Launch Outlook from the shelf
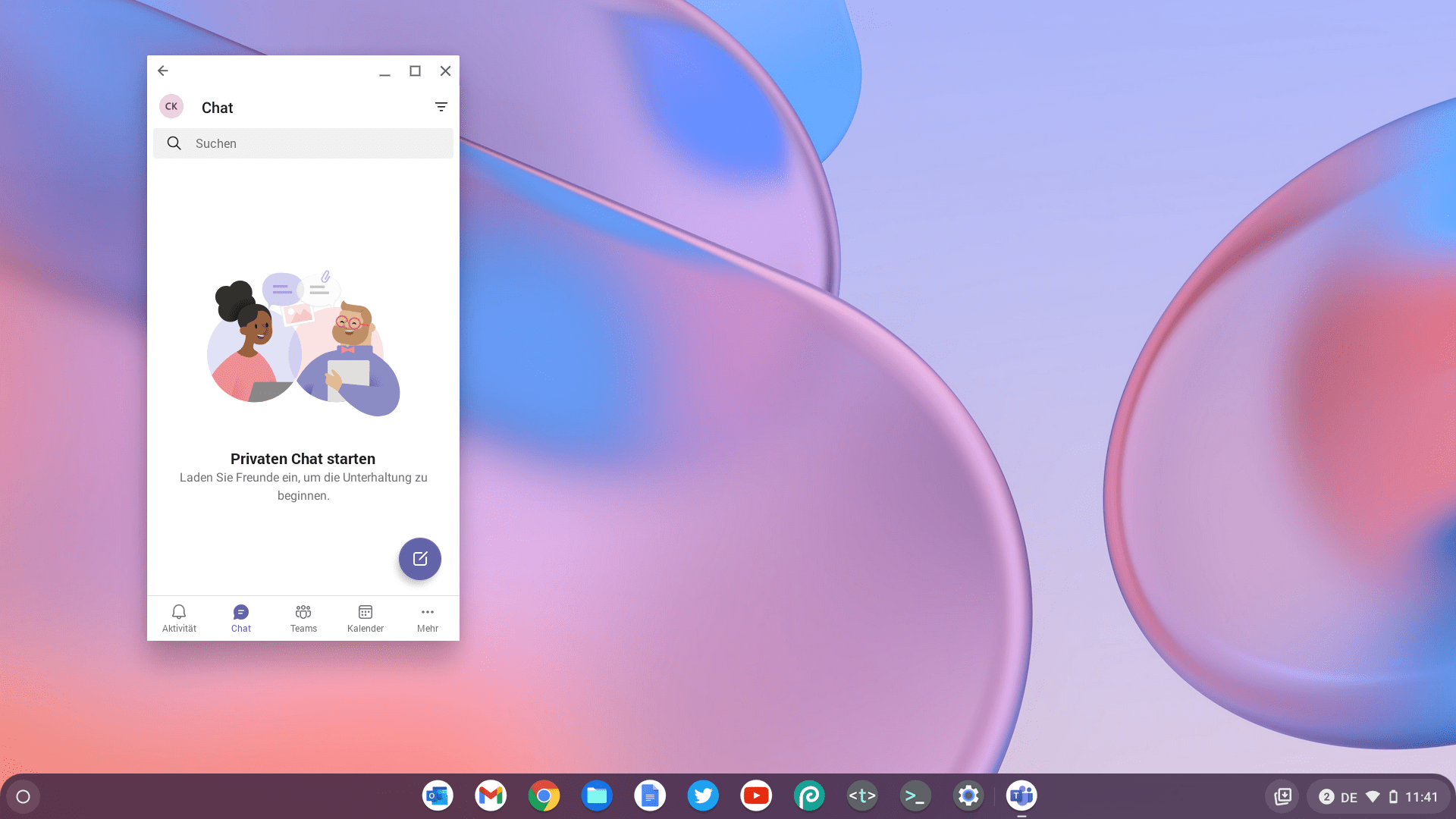 [x=438, y=795]
